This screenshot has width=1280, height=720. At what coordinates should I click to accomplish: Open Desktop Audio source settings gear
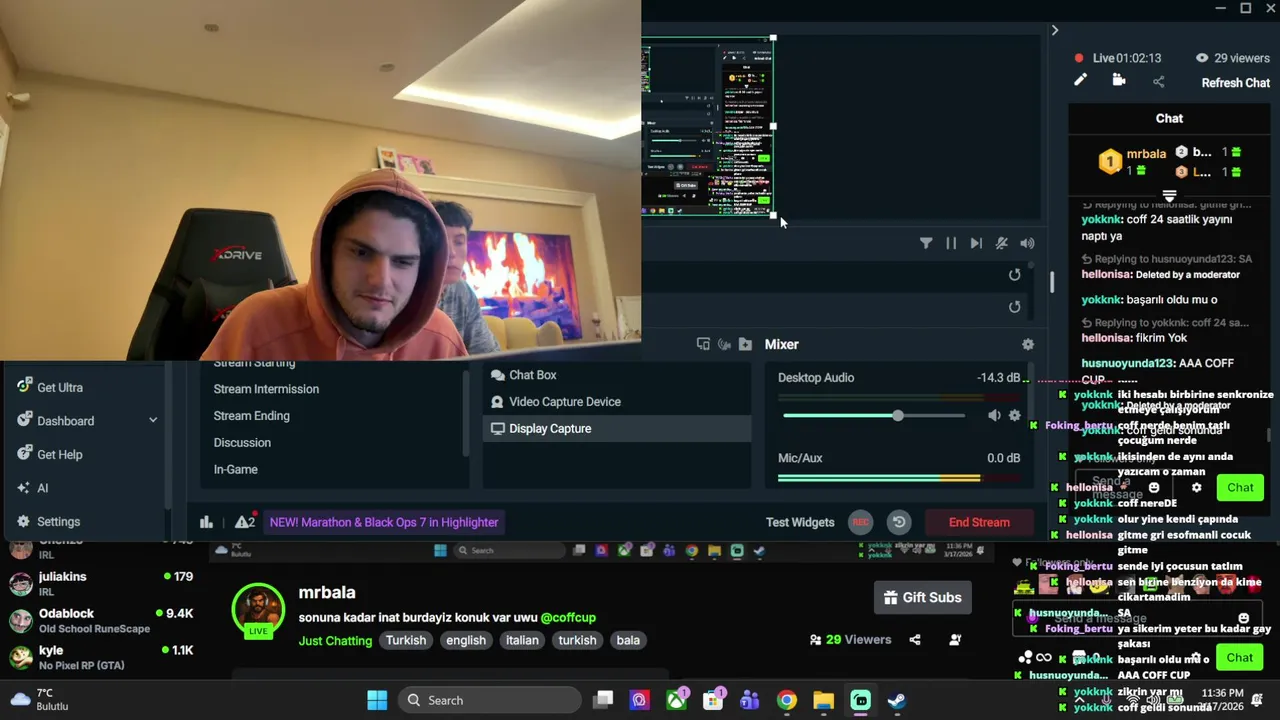[1014, 416]
